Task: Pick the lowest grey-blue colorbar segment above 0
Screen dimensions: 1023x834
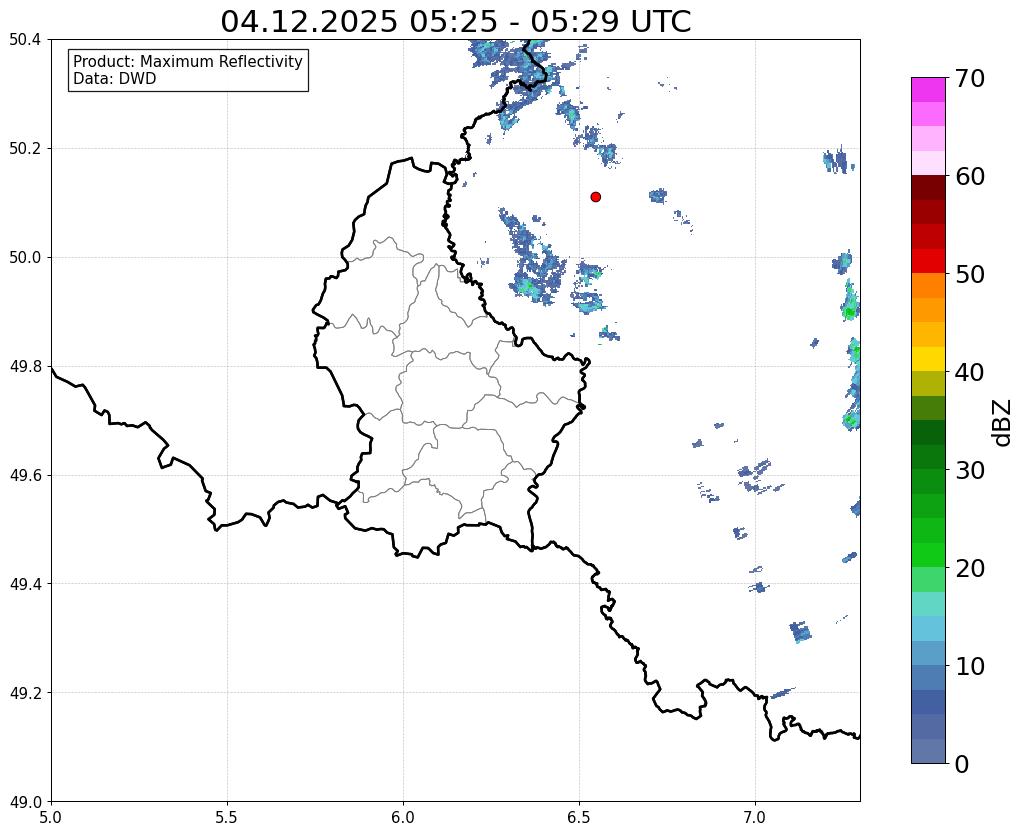Action: click(x=928, y=751)
